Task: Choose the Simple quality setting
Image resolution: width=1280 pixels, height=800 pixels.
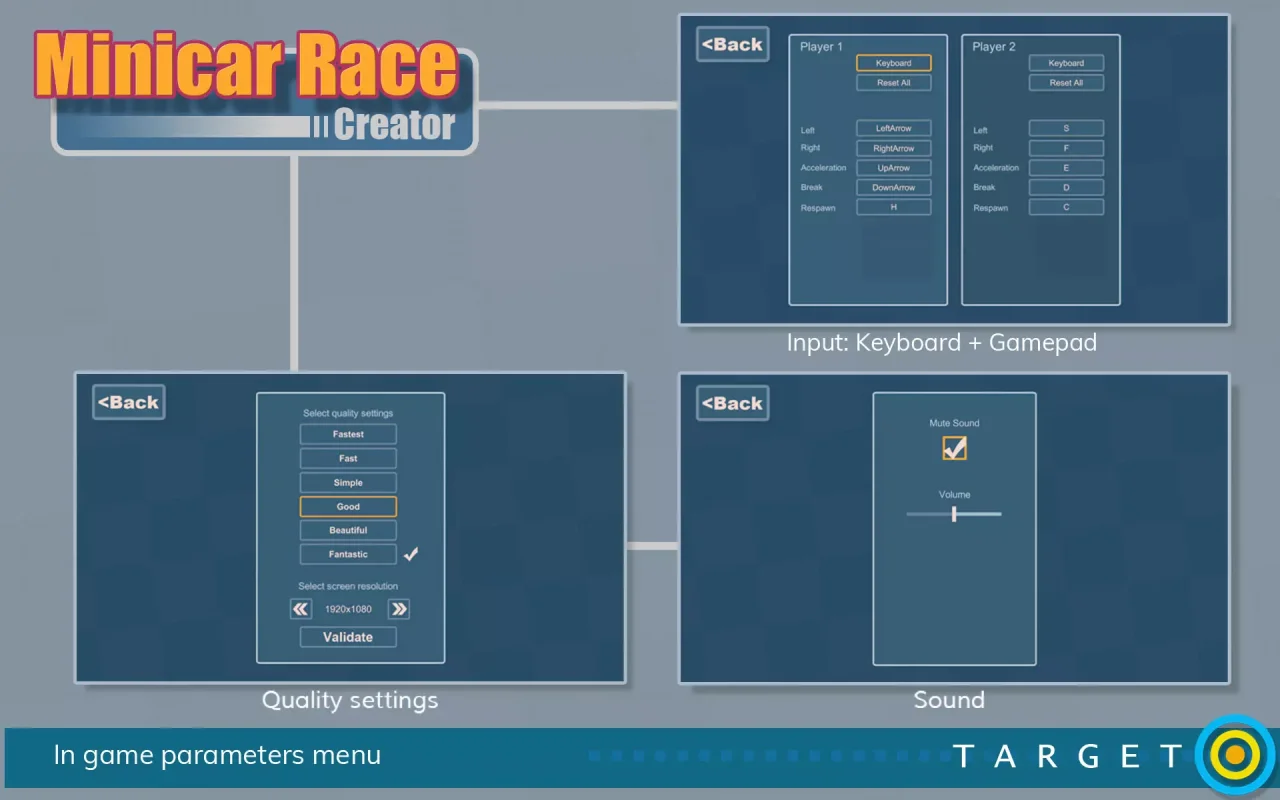Action: point(348,482)
